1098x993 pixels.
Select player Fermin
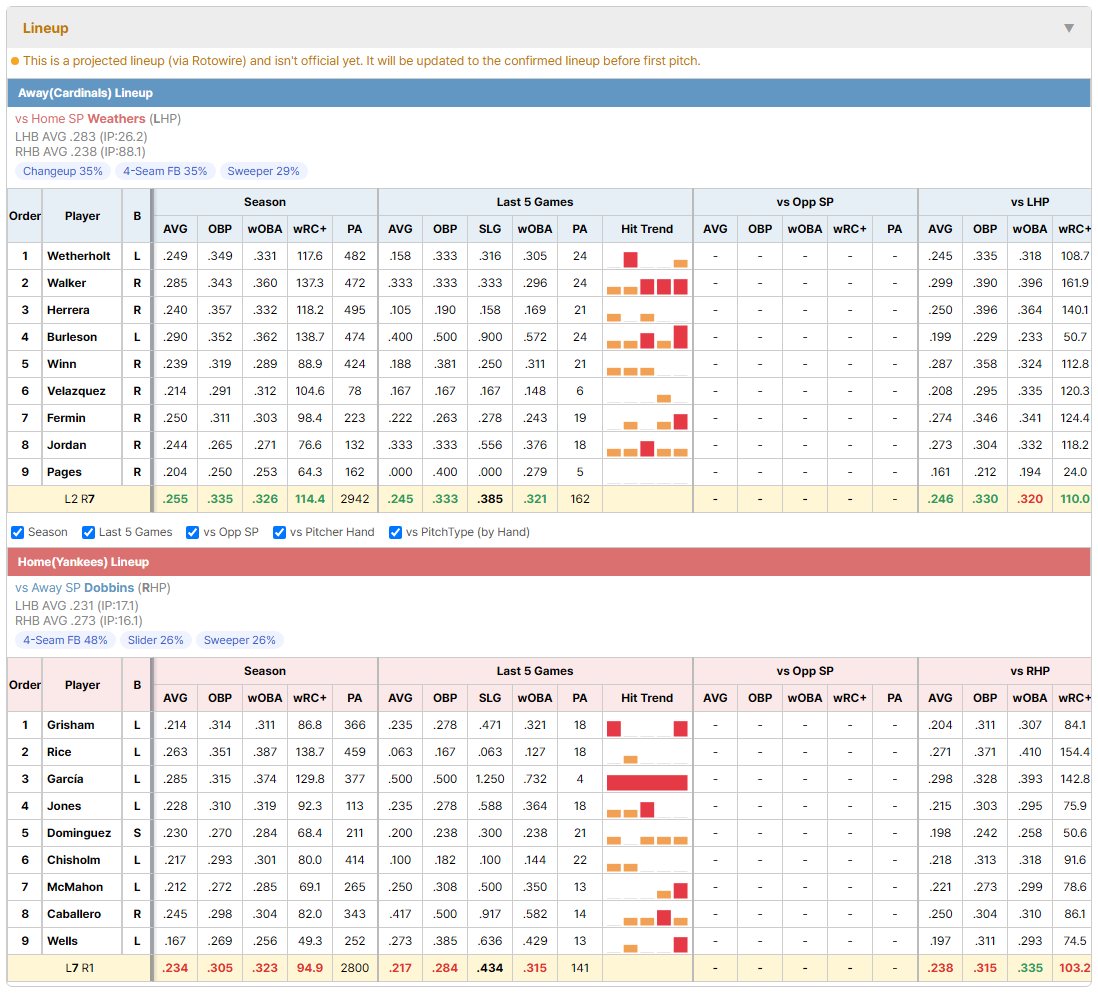66,418
